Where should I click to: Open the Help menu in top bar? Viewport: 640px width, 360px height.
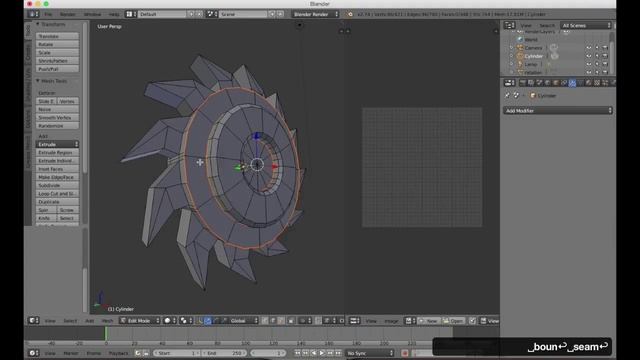pyautogui.click(x=114, y=14)
